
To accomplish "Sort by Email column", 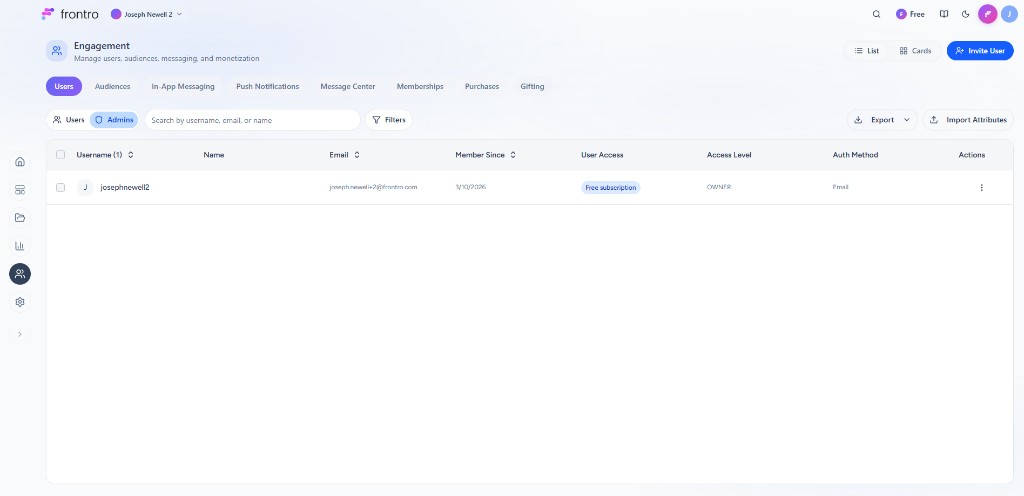I will click(345, 155).
